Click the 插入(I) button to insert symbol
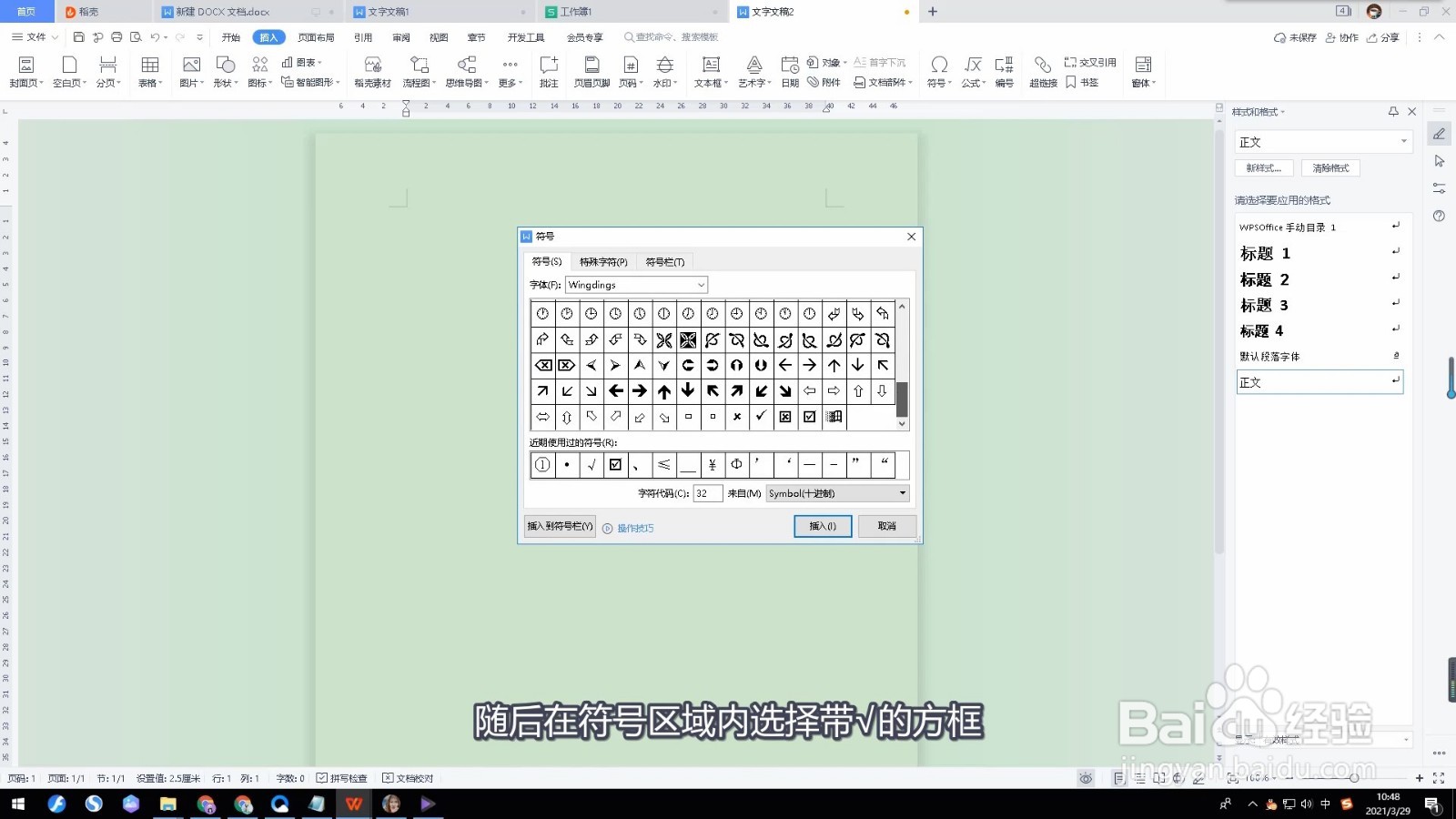1456x819 pixels. point(822,526)
